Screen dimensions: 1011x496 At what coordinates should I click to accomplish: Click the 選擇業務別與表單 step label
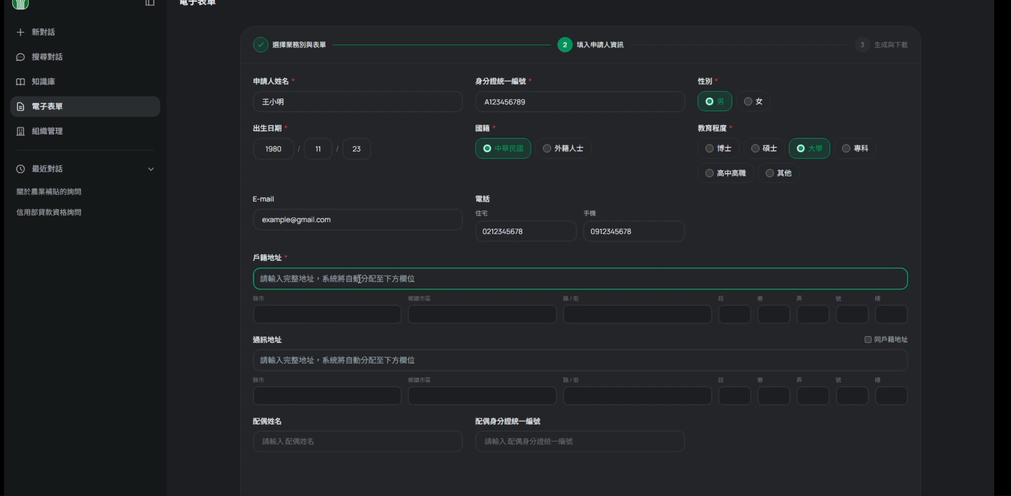tap(299, 45)
